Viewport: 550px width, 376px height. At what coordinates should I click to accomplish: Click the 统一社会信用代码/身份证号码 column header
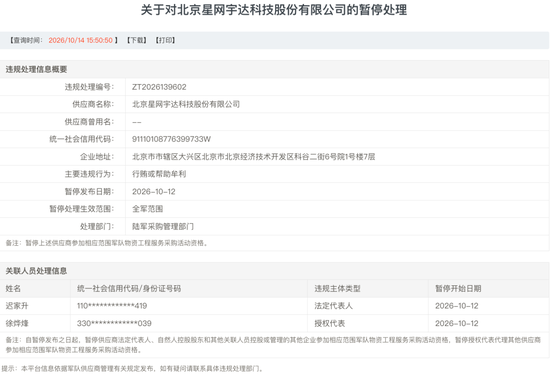click(x=129, y=288)
